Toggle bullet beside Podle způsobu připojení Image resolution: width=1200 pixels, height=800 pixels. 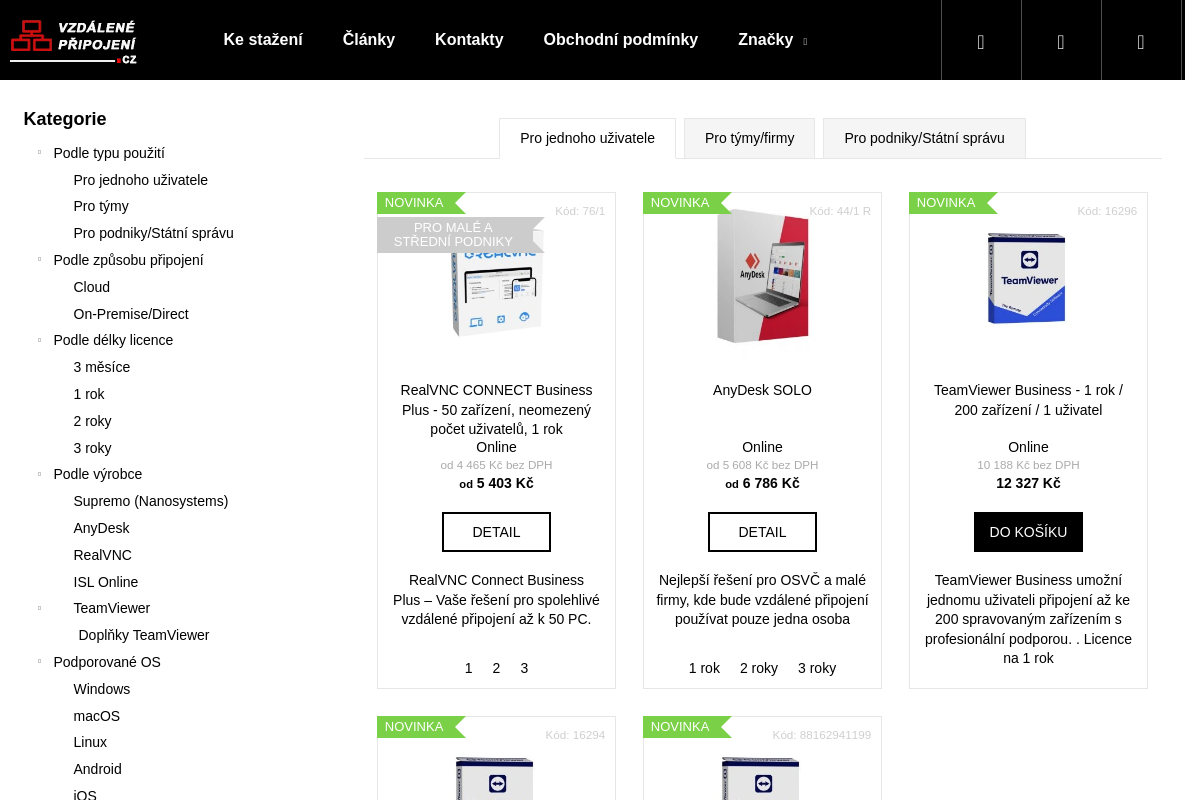pos(39,259)
